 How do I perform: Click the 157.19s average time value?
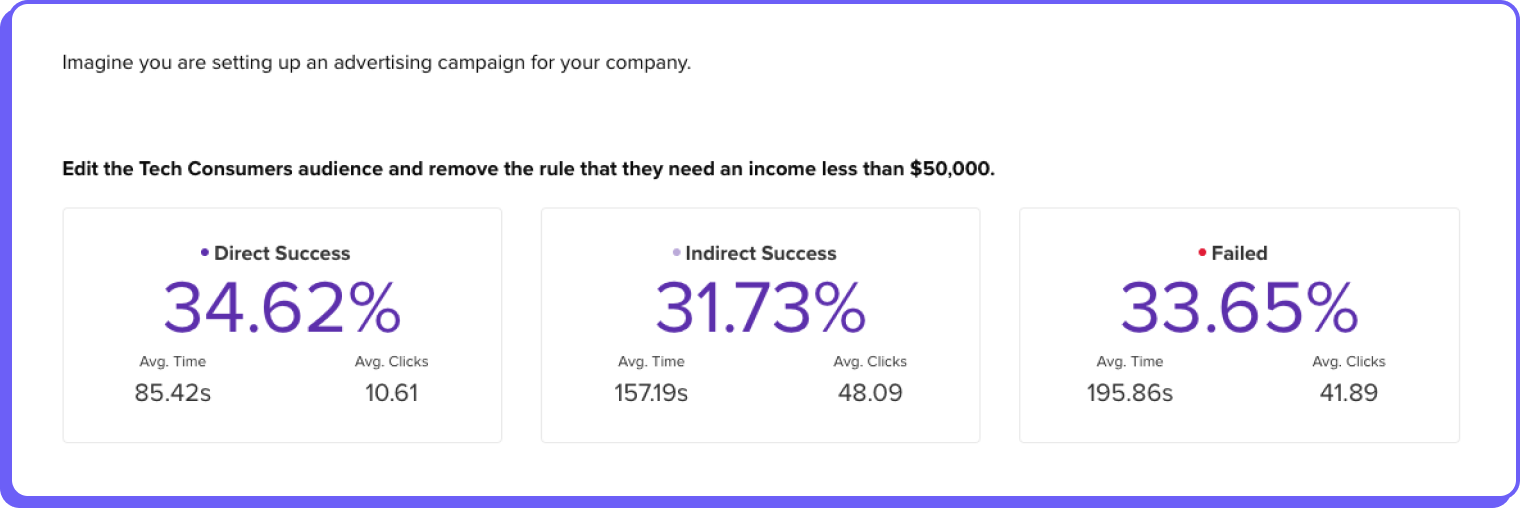(x=651, y=393)
